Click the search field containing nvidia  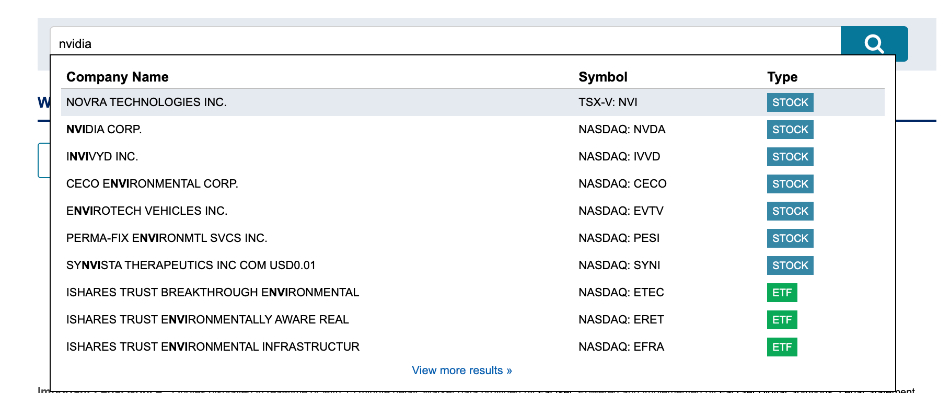click(445, 44)
